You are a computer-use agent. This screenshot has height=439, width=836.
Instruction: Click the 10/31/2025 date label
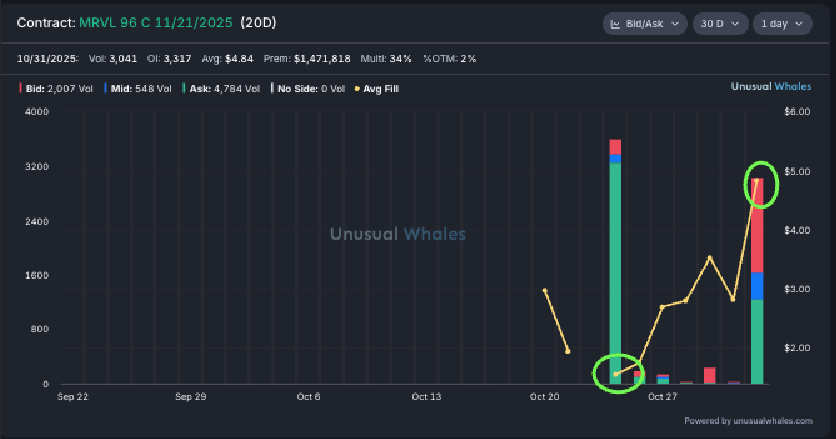47,59
